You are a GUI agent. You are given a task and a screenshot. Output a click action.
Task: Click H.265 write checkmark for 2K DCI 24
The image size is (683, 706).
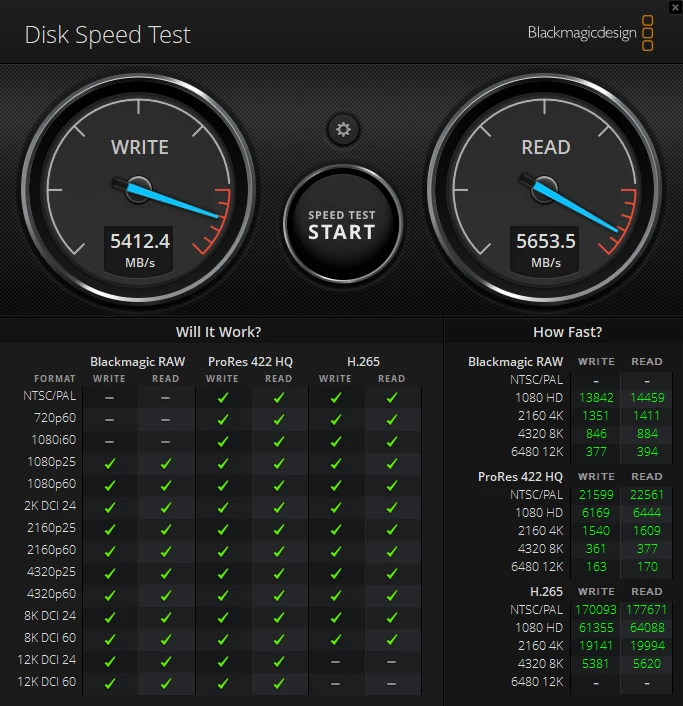click(335, 507)
